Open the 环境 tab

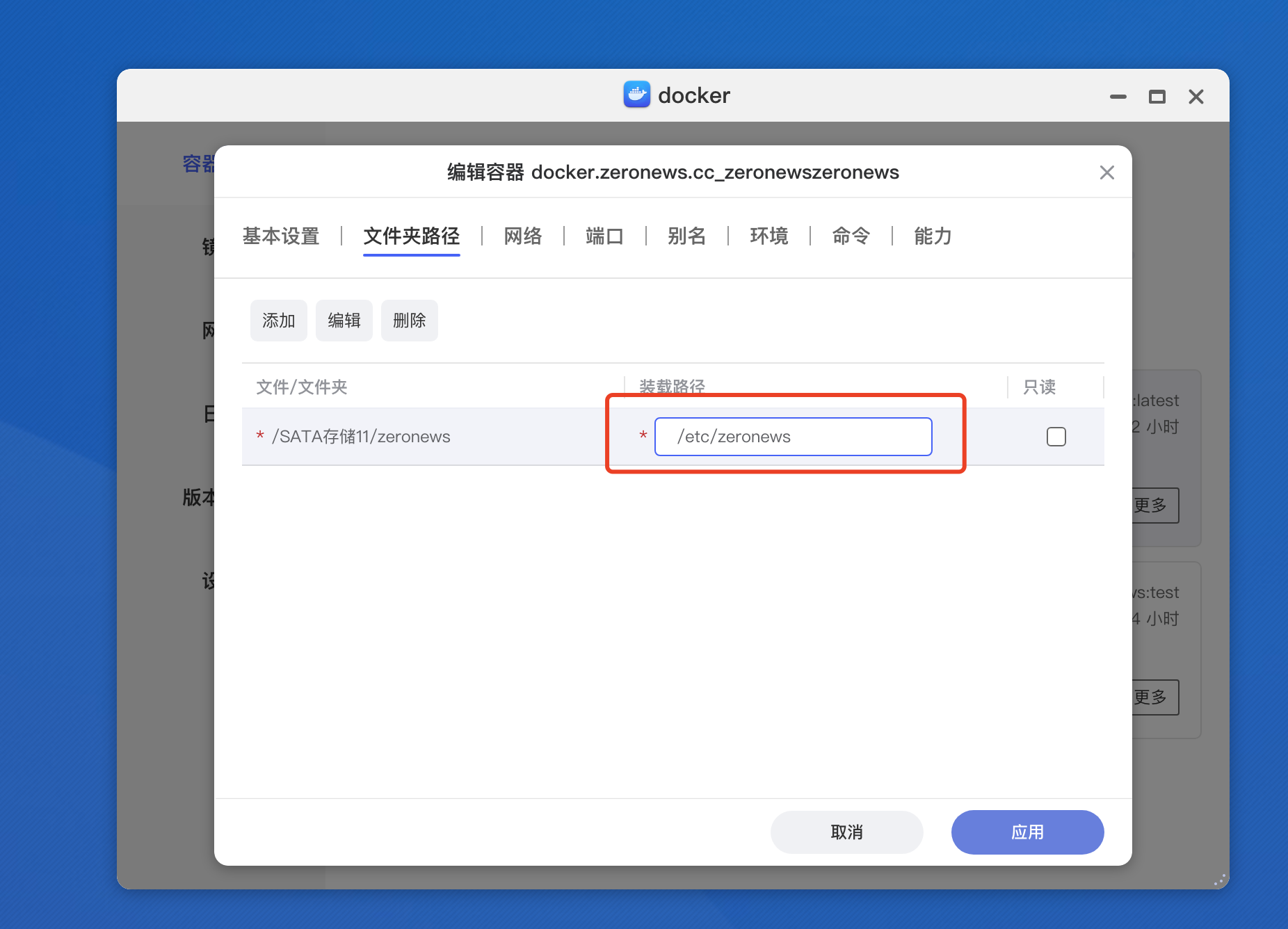click(769, 236)
